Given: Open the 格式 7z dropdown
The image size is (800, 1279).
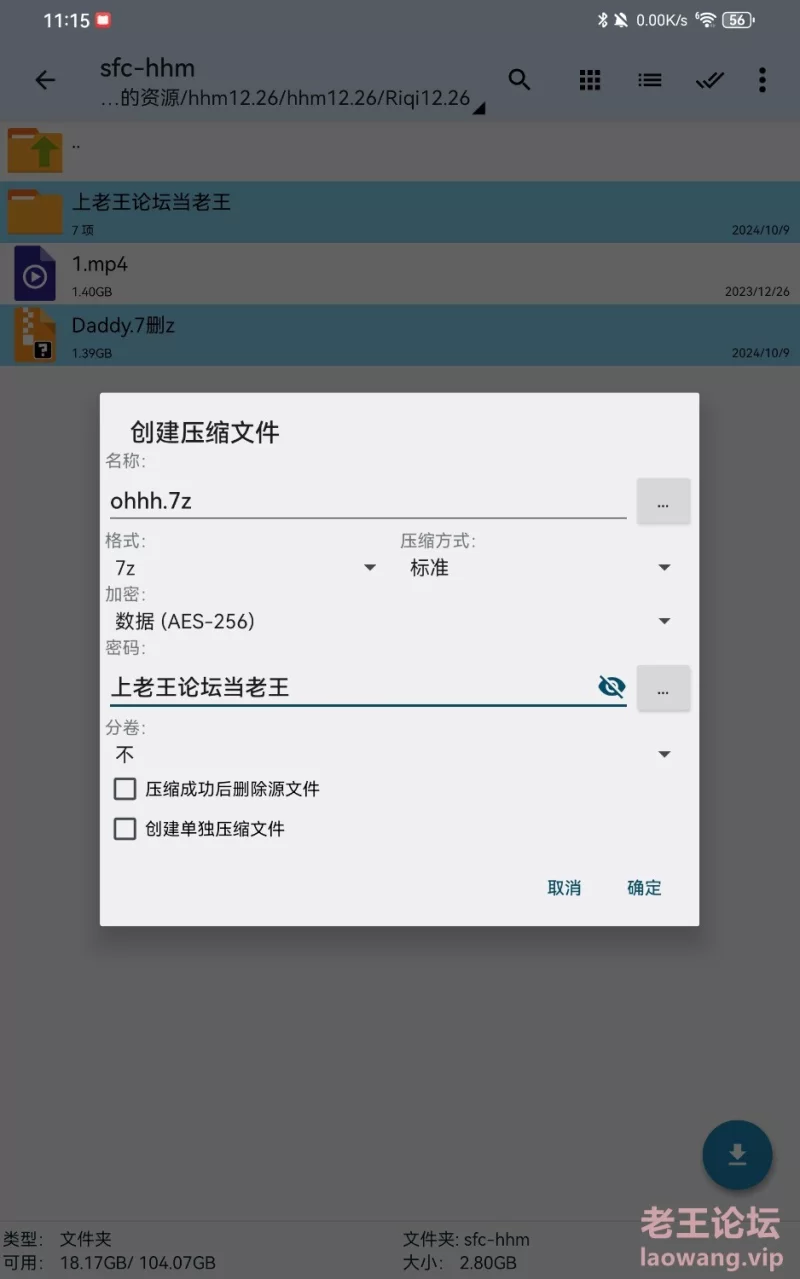Looking at the screenshot, I should click(x=244, y=568).
